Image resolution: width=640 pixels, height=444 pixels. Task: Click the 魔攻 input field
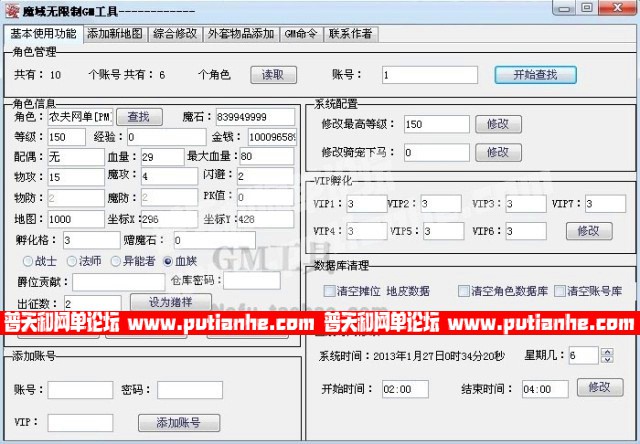(169, 176)
